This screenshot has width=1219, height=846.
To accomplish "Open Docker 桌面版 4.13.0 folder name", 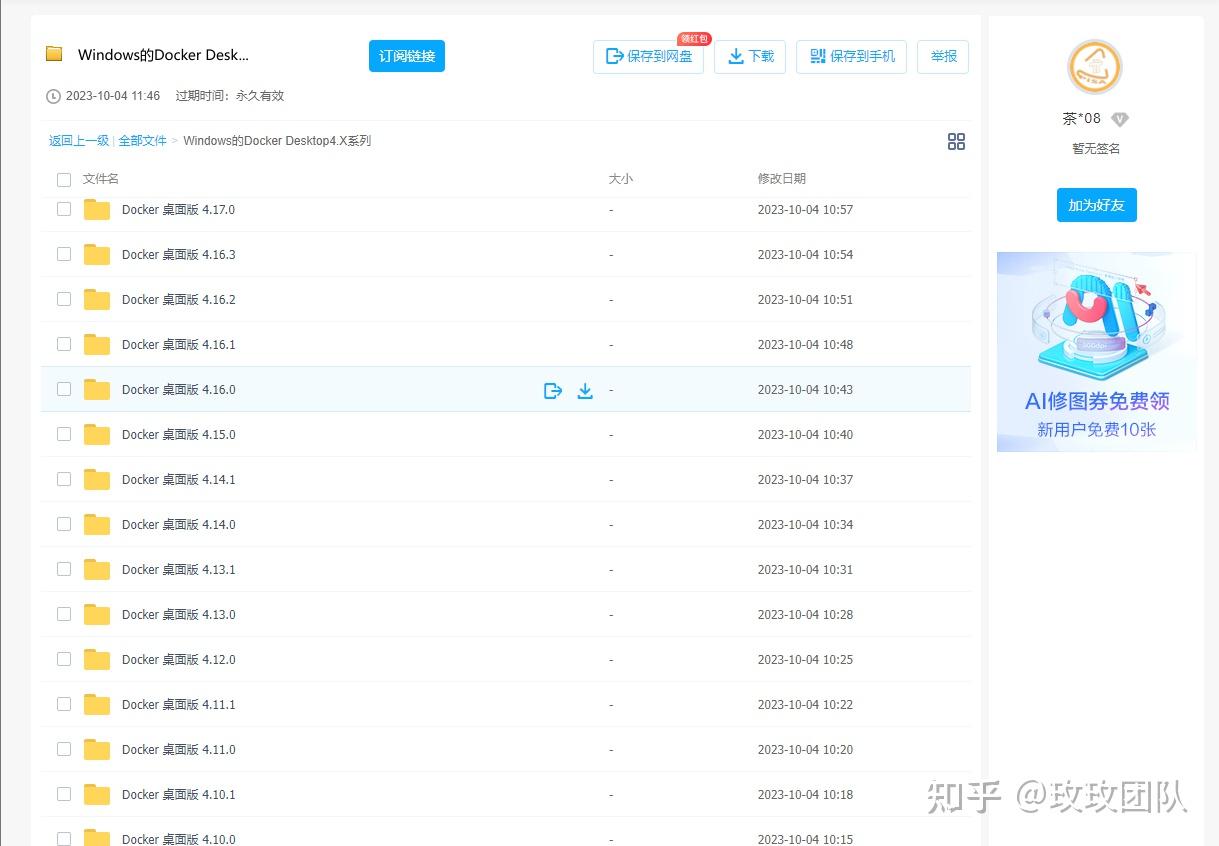I will (x=178, y=614).
